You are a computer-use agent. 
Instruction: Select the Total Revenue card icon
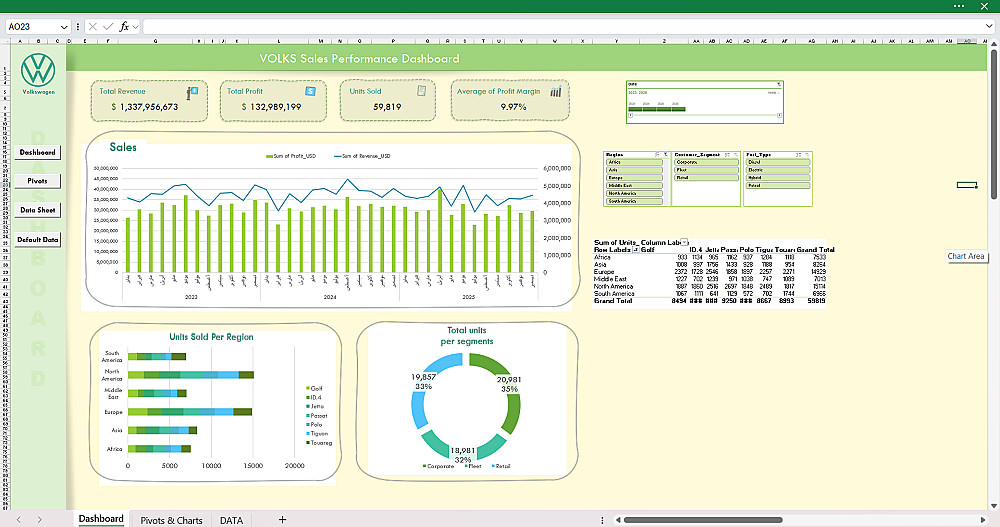(193, 93)
